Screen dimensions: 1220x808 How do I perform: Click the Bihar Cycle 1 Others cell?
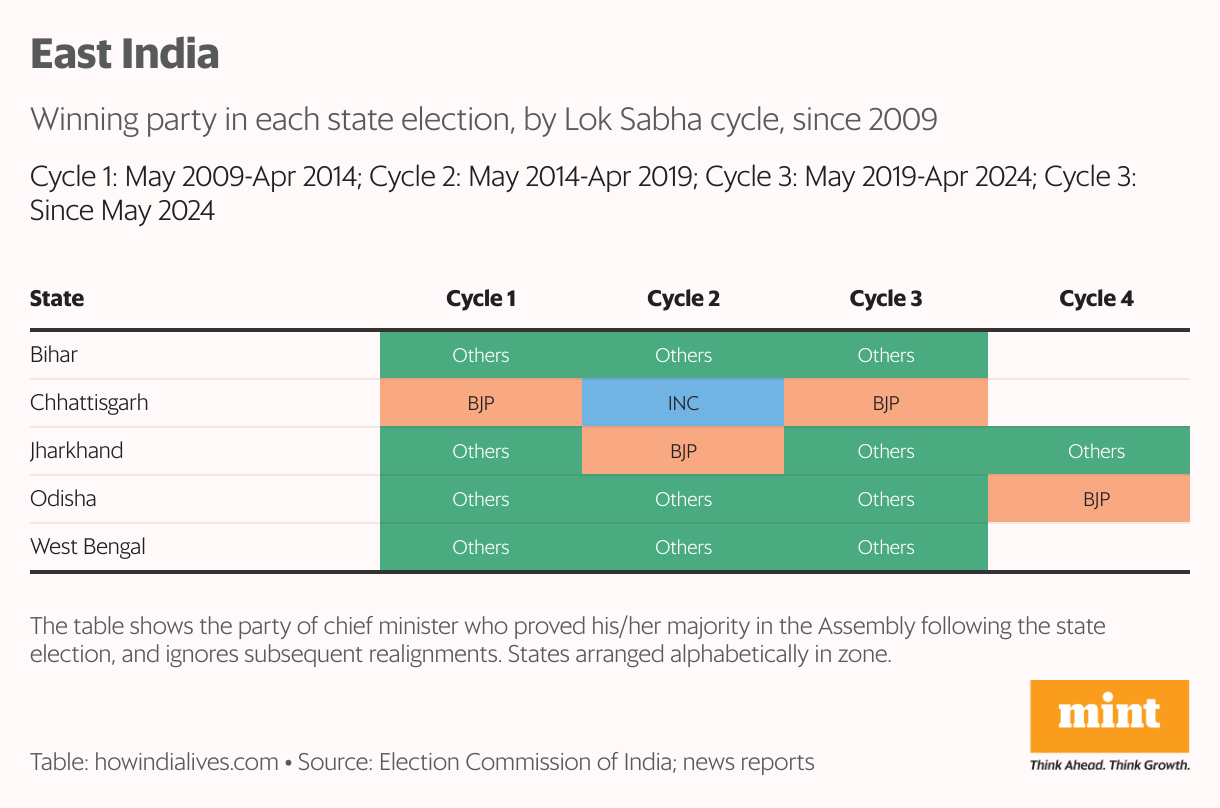click(x=481, y=355)
